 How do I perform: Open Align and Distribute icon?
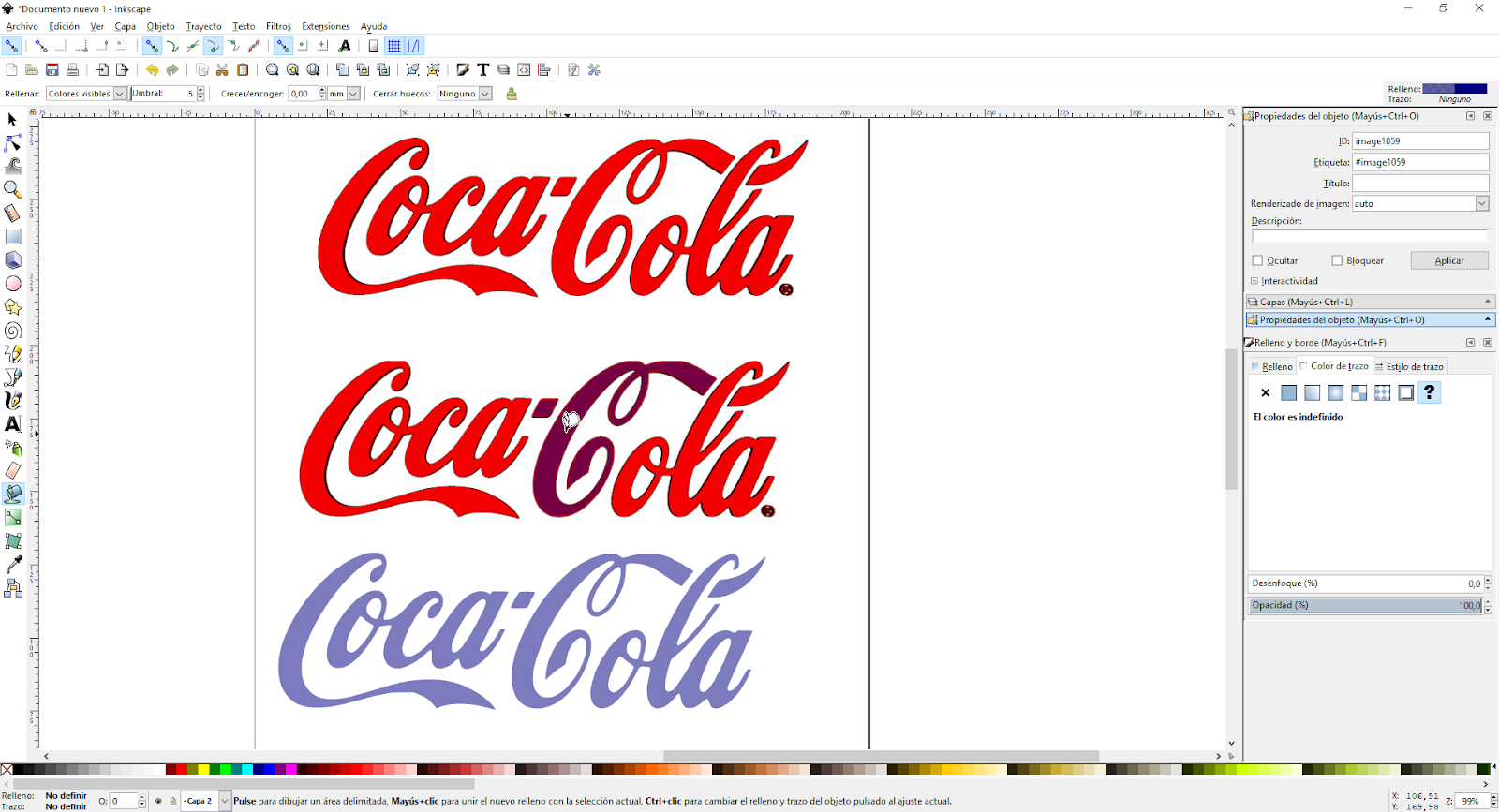point(544,70)
